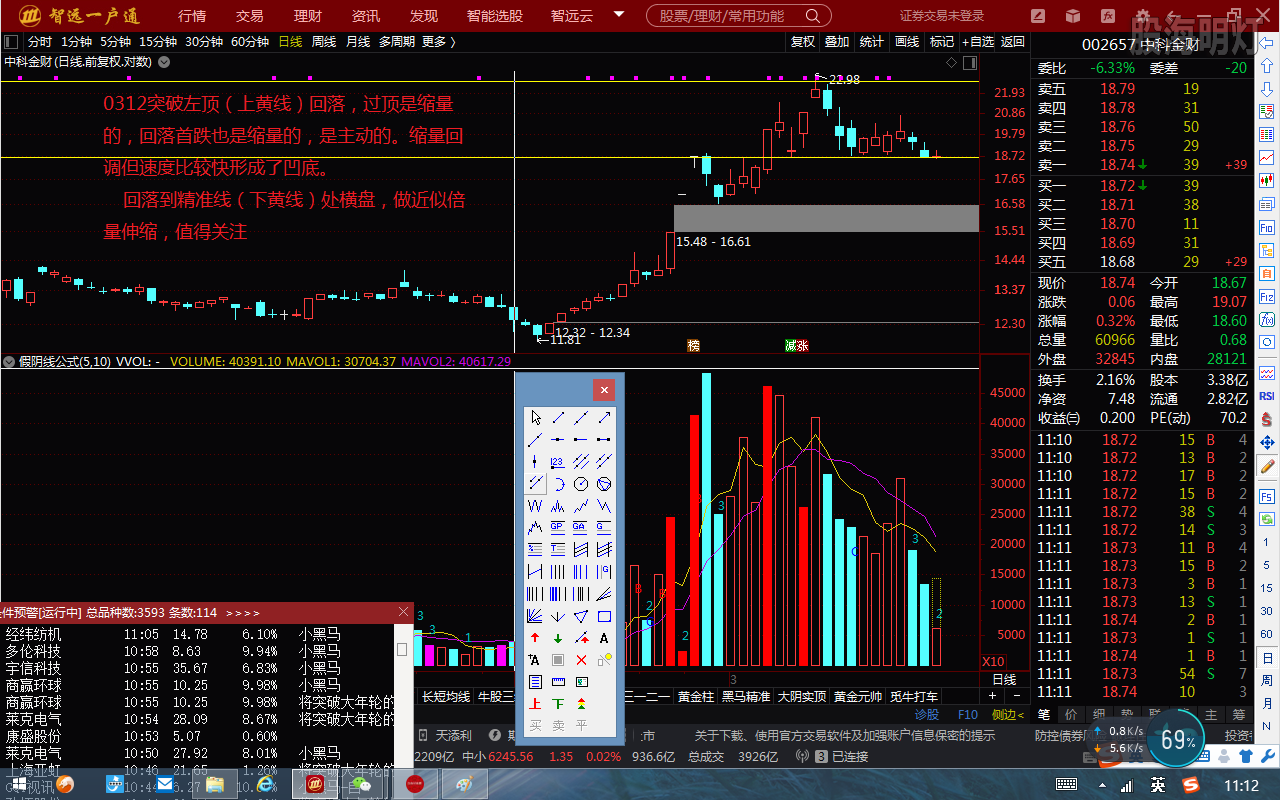Select the W-shaped wave drawing tool

[535, 506]
